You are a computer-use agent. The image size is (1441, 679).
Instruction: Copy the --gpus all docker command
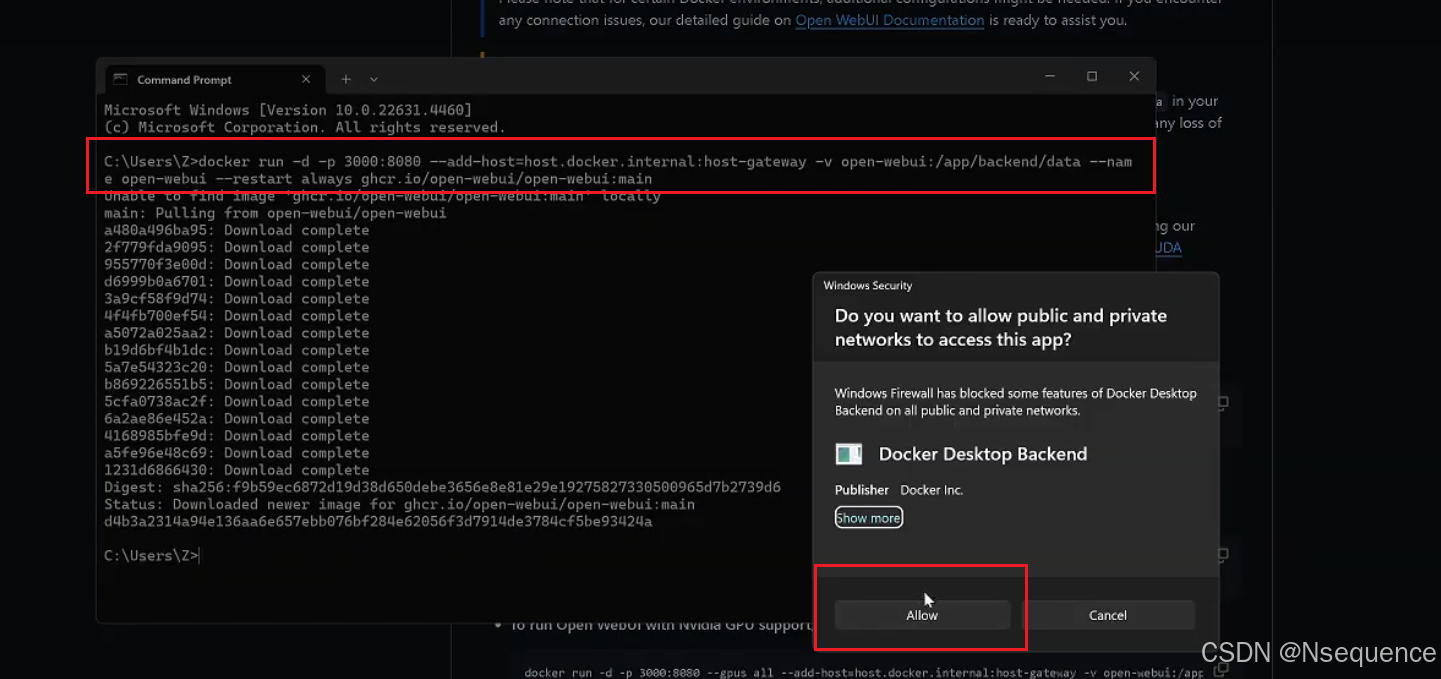1221,670
